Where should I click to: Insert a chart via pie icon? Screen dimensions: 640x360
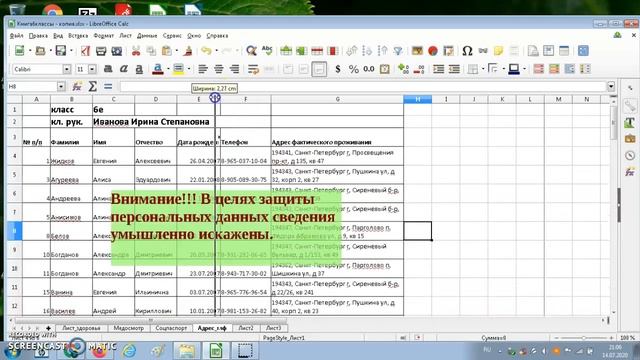pyautogui.click(x=433, y=51)
